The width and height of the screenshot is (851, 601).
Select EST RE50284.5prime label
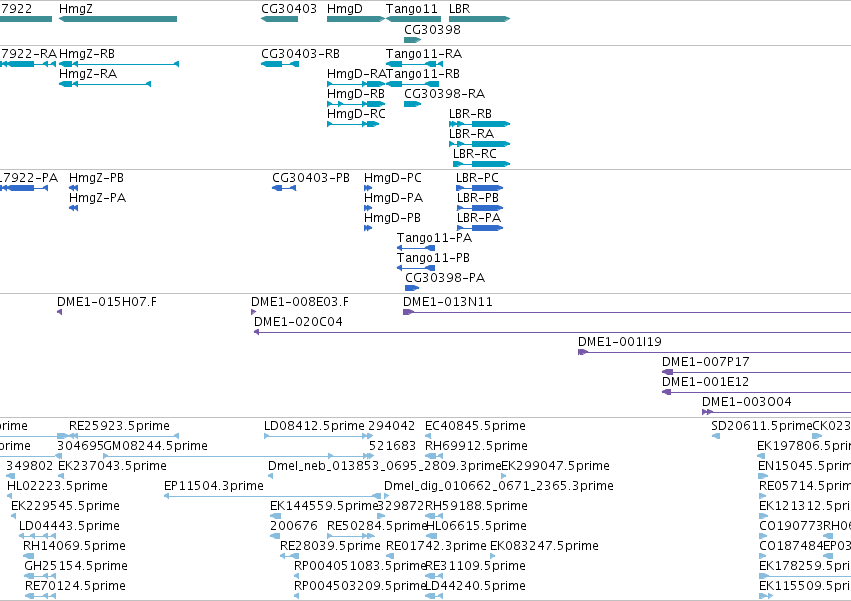377,527
